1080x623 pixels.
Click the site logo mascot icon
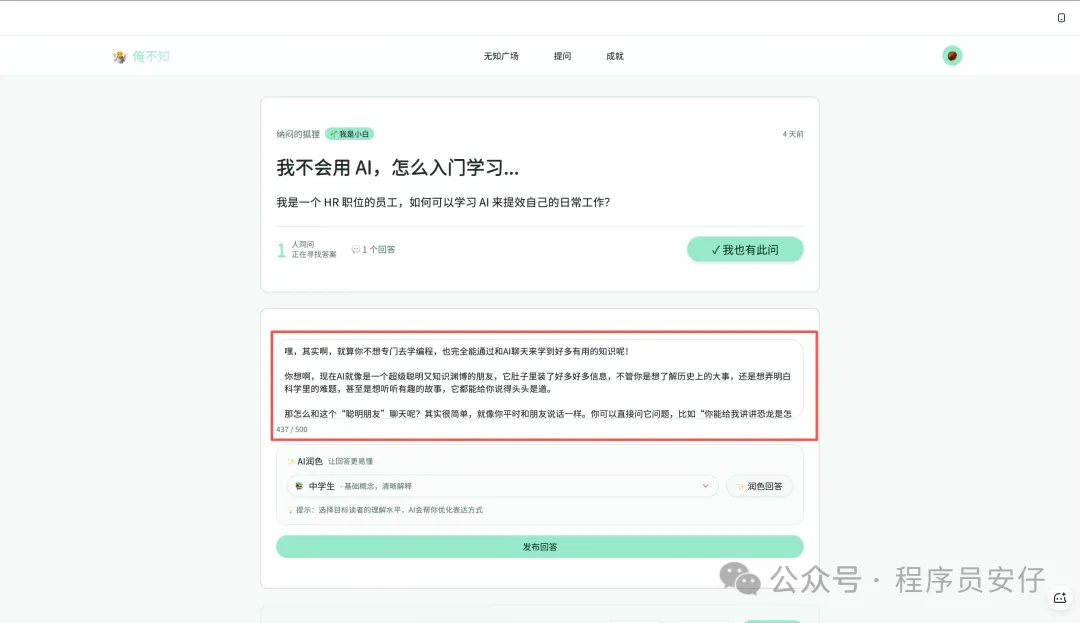(120, 57)
